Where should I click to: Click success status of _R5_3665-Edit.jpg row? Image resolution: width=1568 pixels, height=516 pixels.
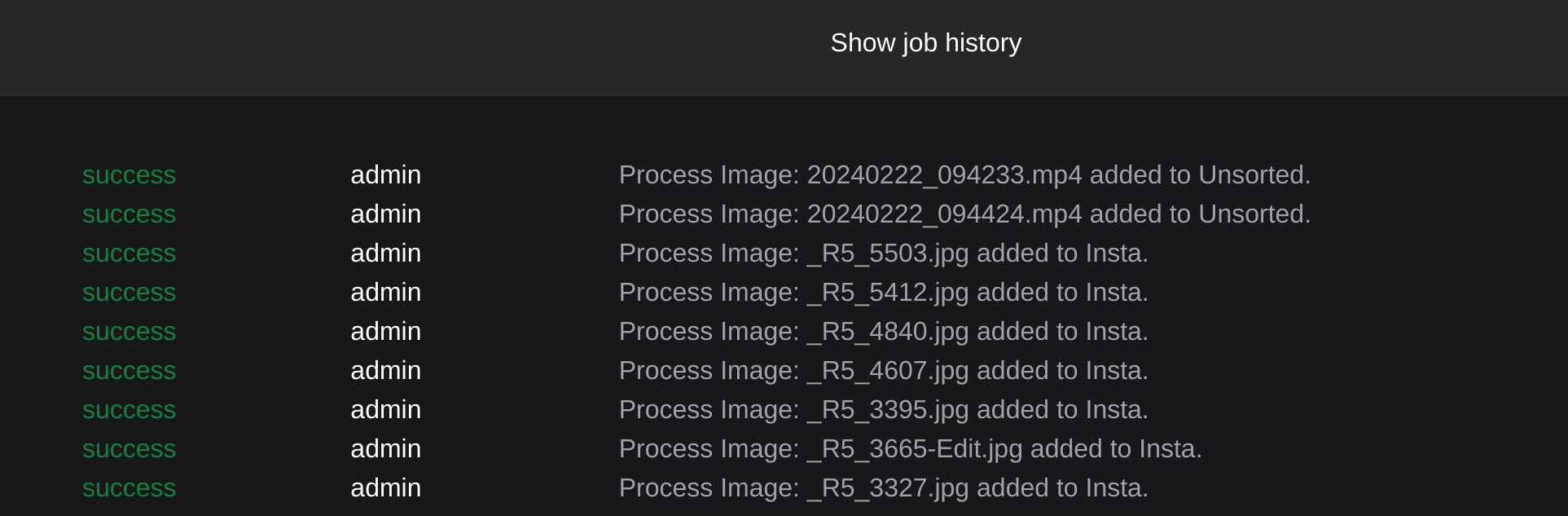tap(129, 449)
